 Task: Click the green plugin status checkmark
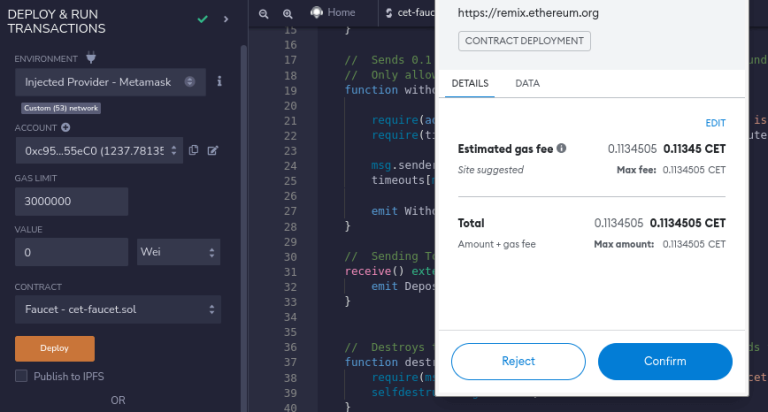(x=203, y=19)
